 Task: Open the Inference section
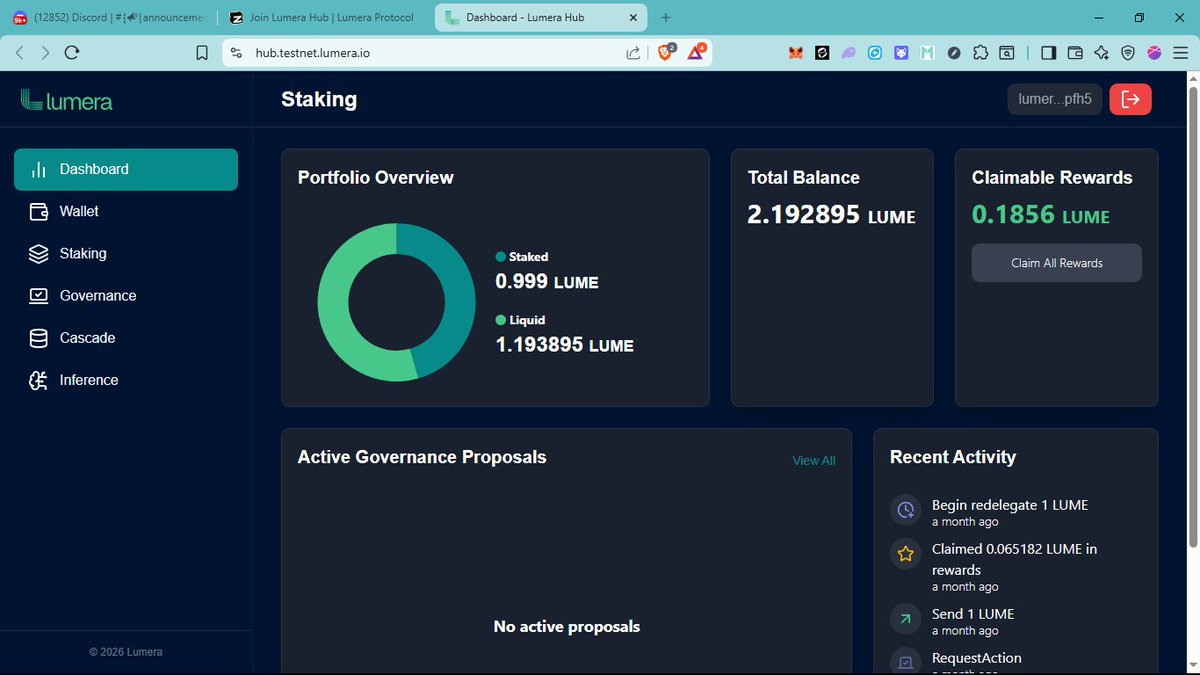pos(126,379)
